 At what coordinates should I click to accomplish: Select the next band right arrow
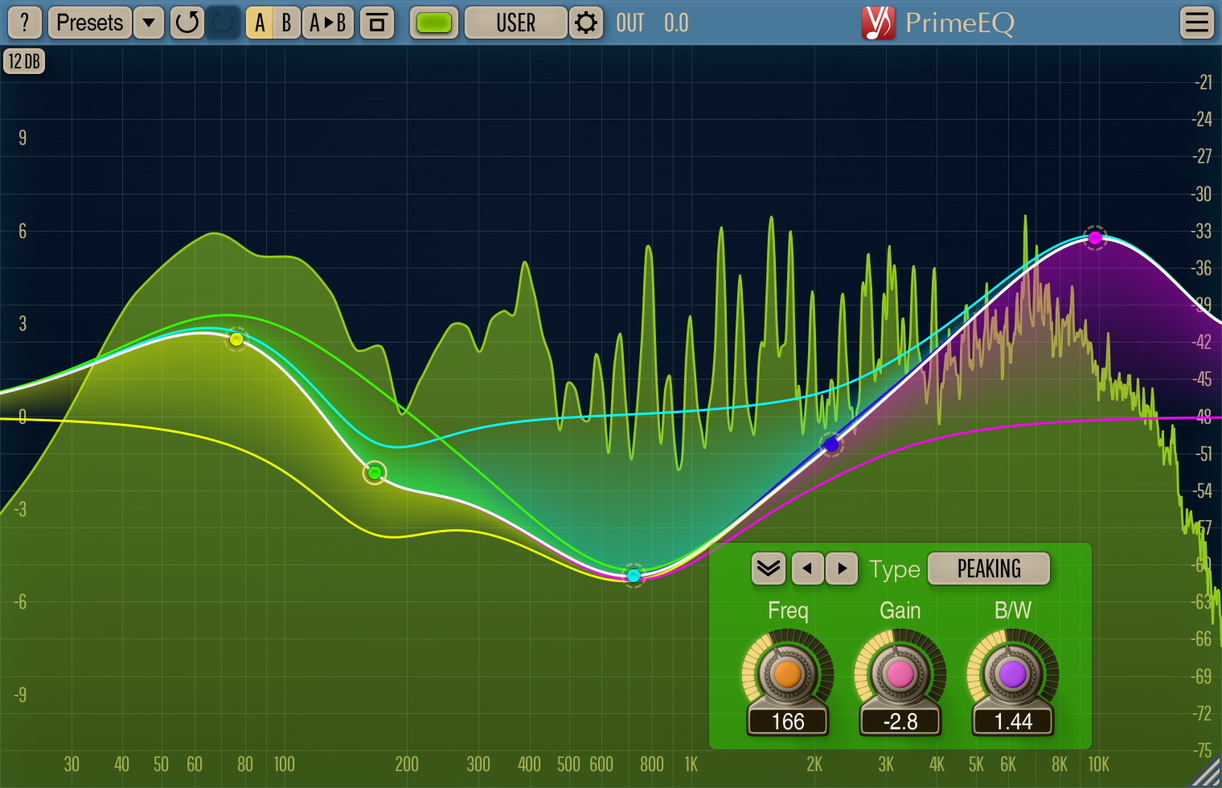pos(842,569)
